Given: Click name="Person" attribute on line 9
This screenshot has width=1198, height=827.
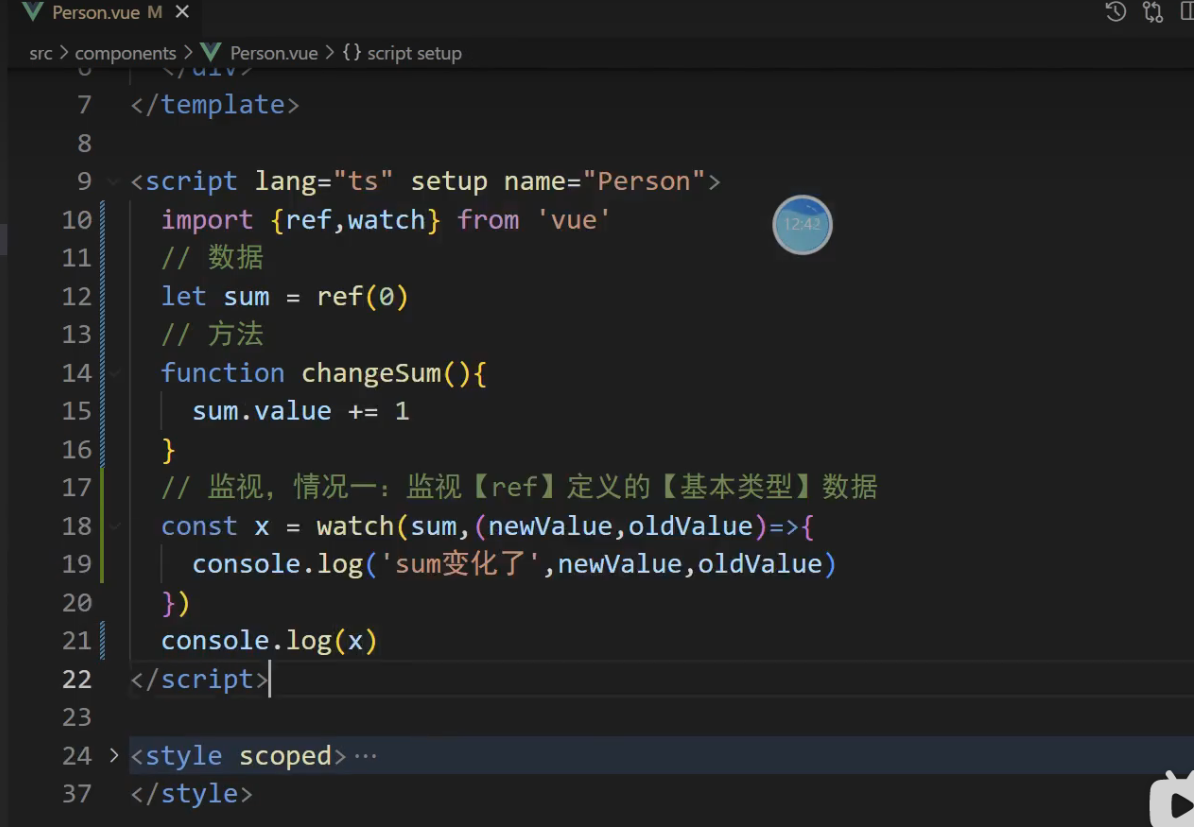Looking at the screenshot, I should click(604, 182).
